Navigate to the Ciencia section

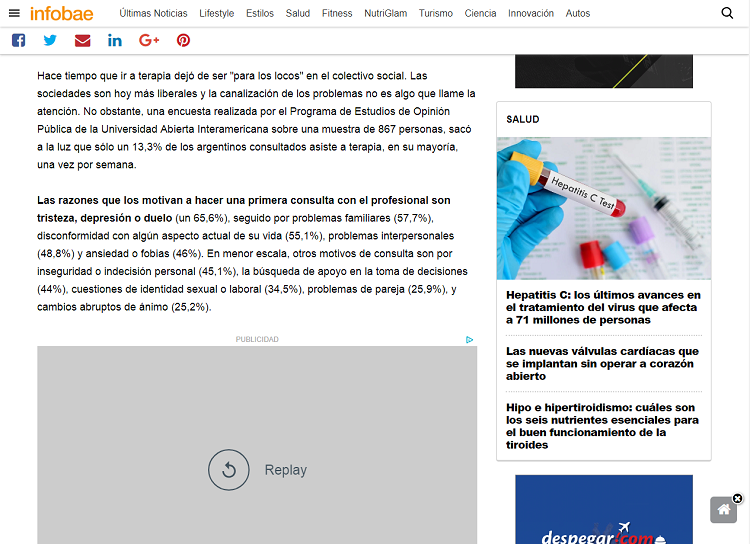coord(480,13)
